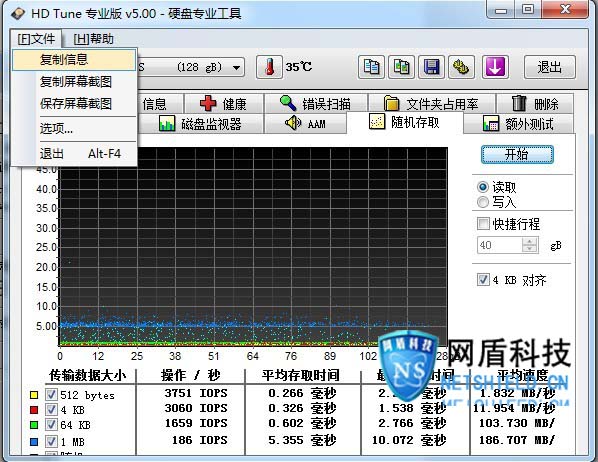Image resolution: width=598 pixels, height=462 pixels.
Task: Switch to the 错误扫描 tab
Action: 316,103
